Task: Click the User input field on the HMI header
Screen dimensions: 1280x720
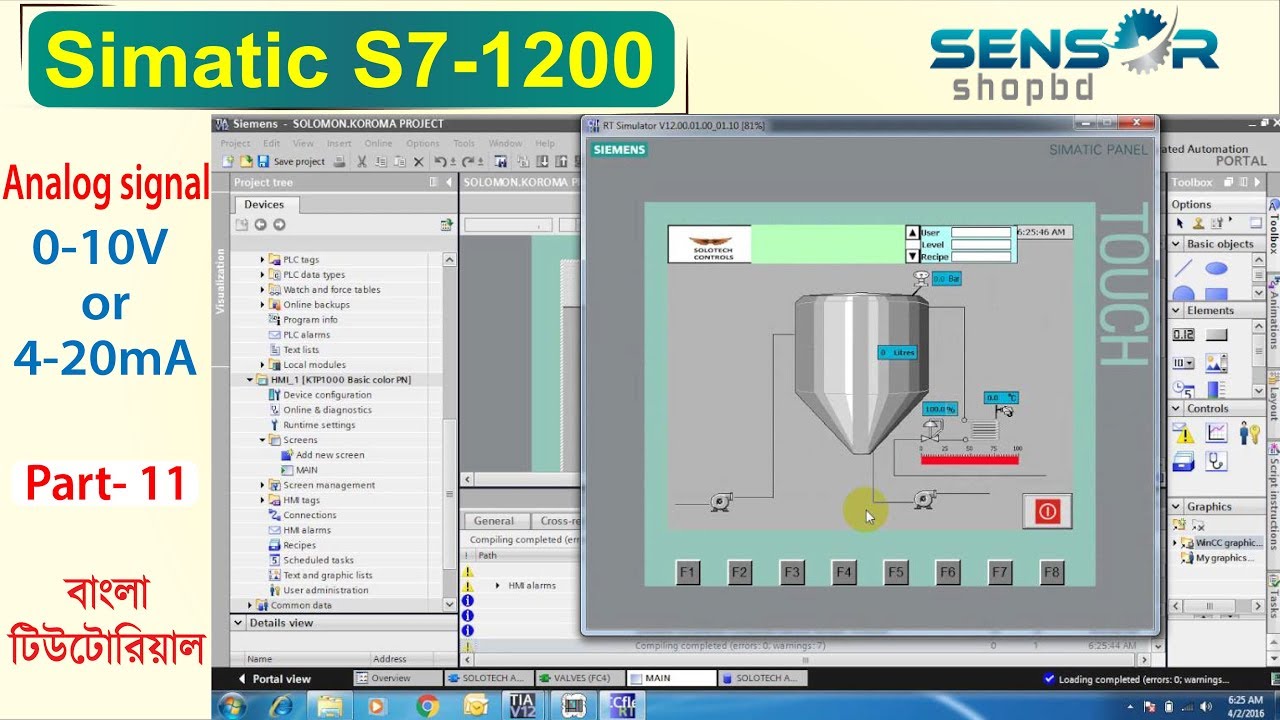Action: (x=980, y=232)
